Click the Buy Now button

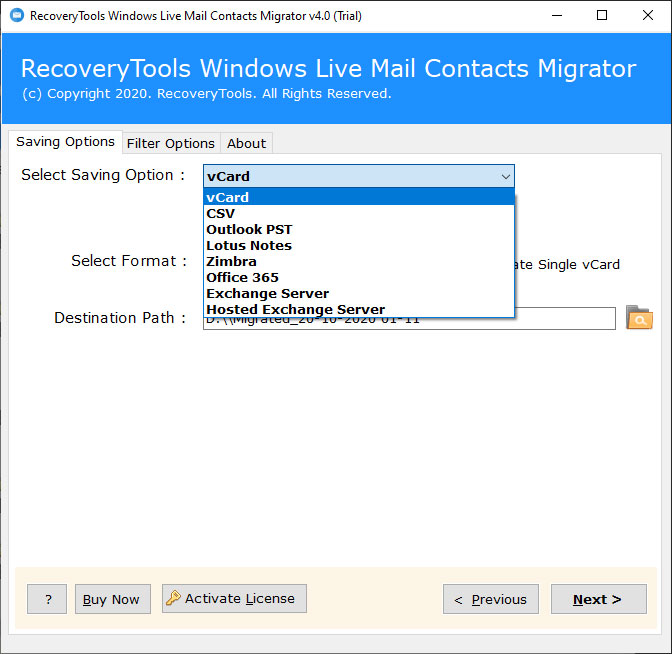click(x=113, y=599)
